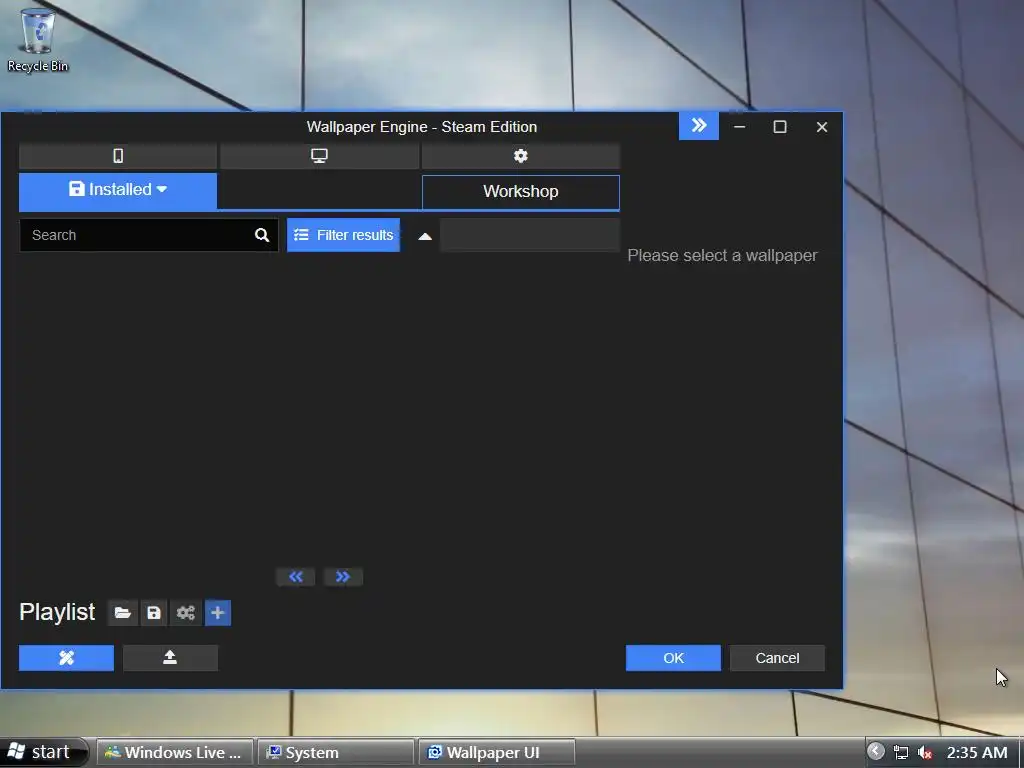Expand the Installed dropdown tab

pyautogui.click(x=118, y=191)
